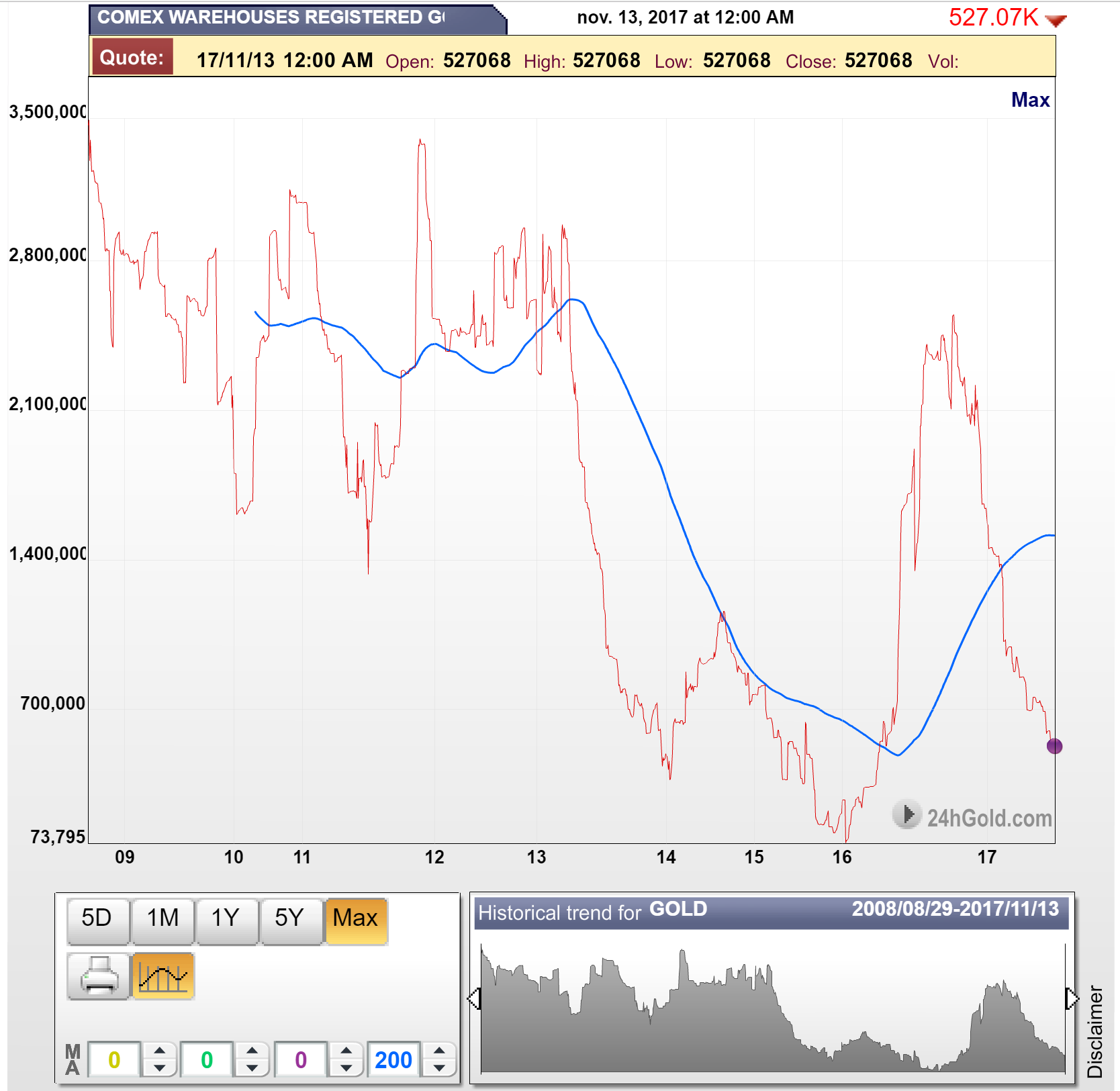Increase the yellow MA value with up arrow

pyautogui.click(x=159, y=1051)
